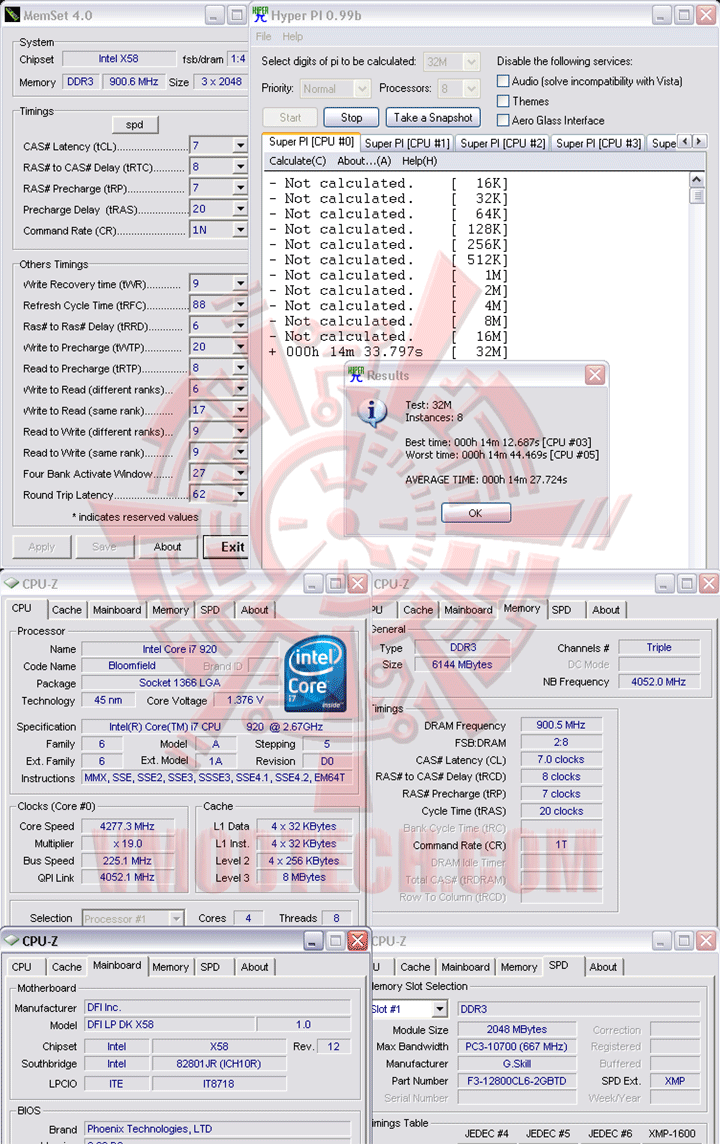Open Write Recovery time (tWR) dropdown

click(x=240, y=283)
